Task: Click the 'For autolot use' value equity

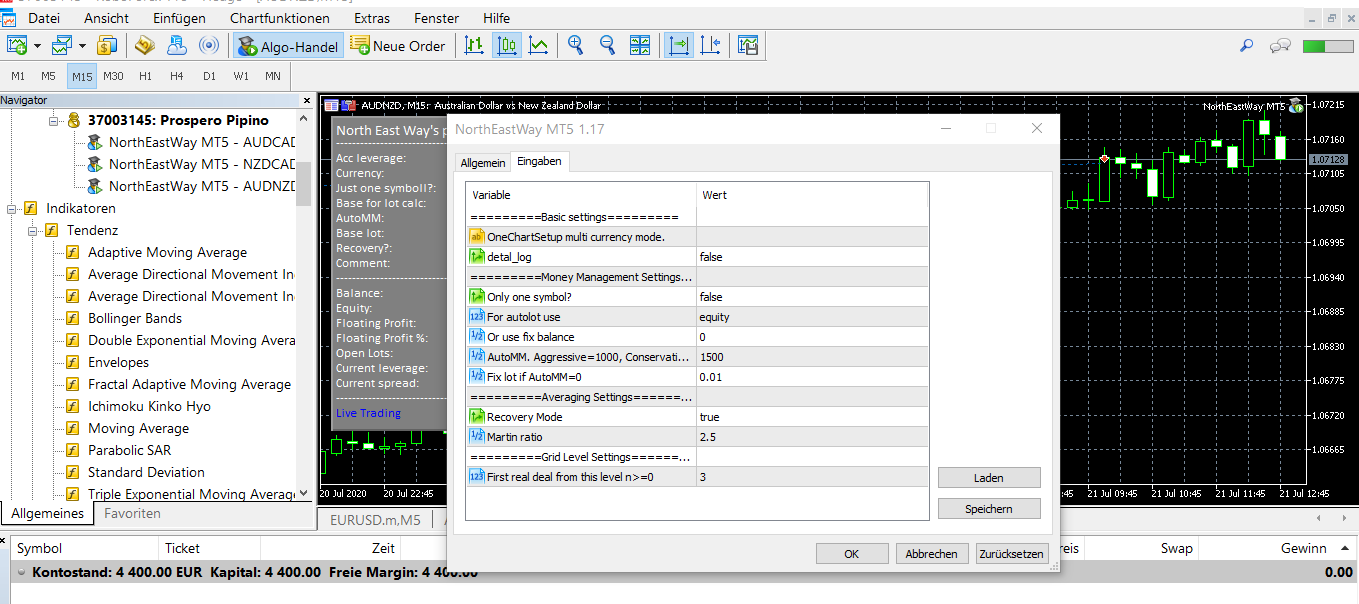Action: coord(812,317)
